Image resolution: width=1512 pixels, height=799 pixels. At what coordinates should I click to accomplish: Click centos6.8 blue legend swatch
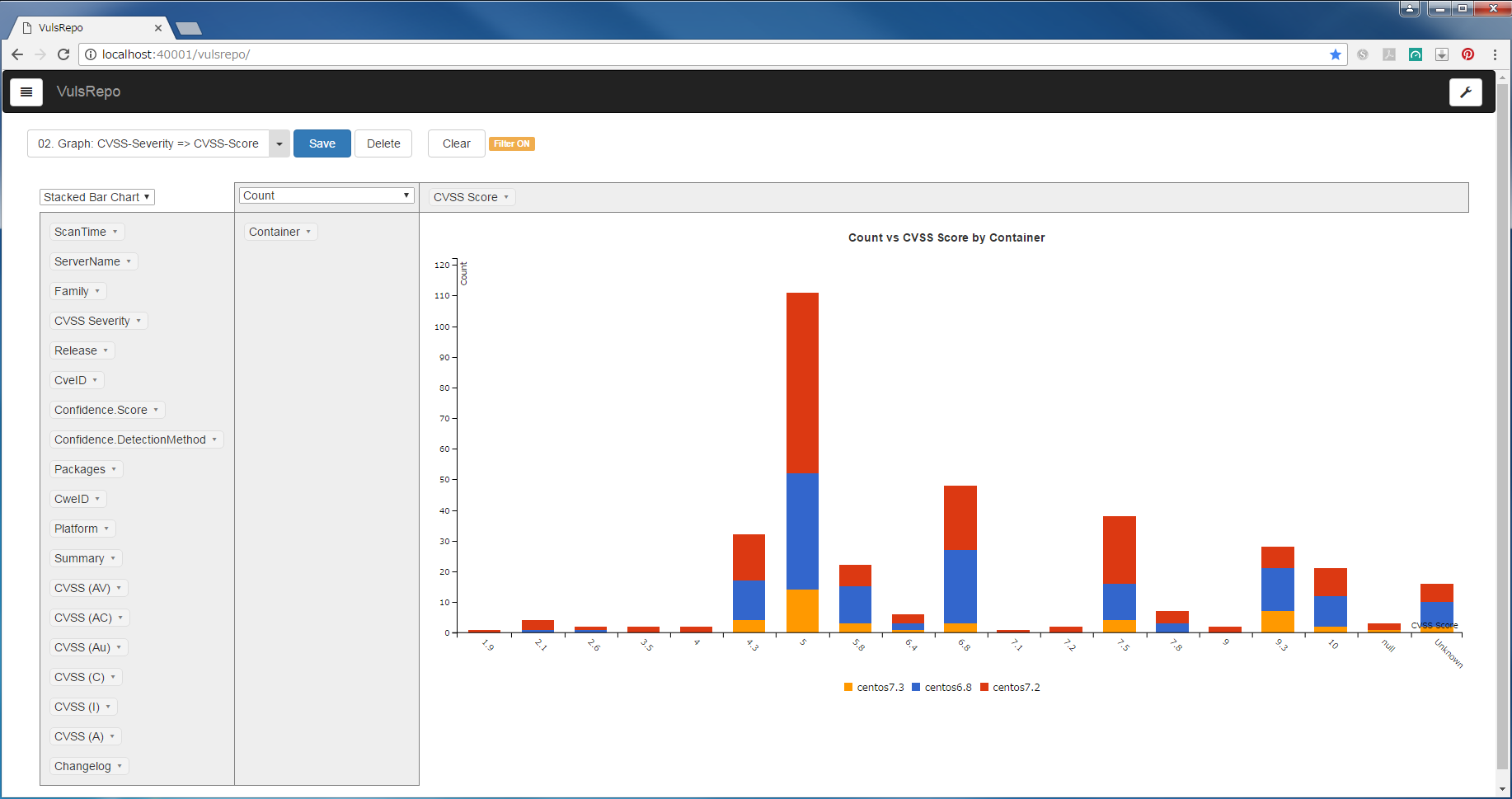pos(916,687)
